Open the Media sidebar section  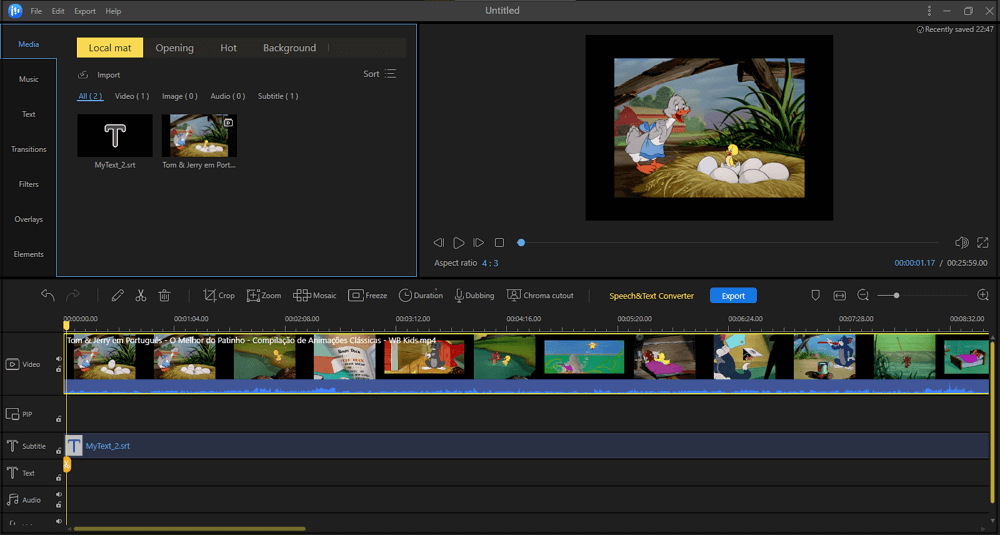(29, 44)
